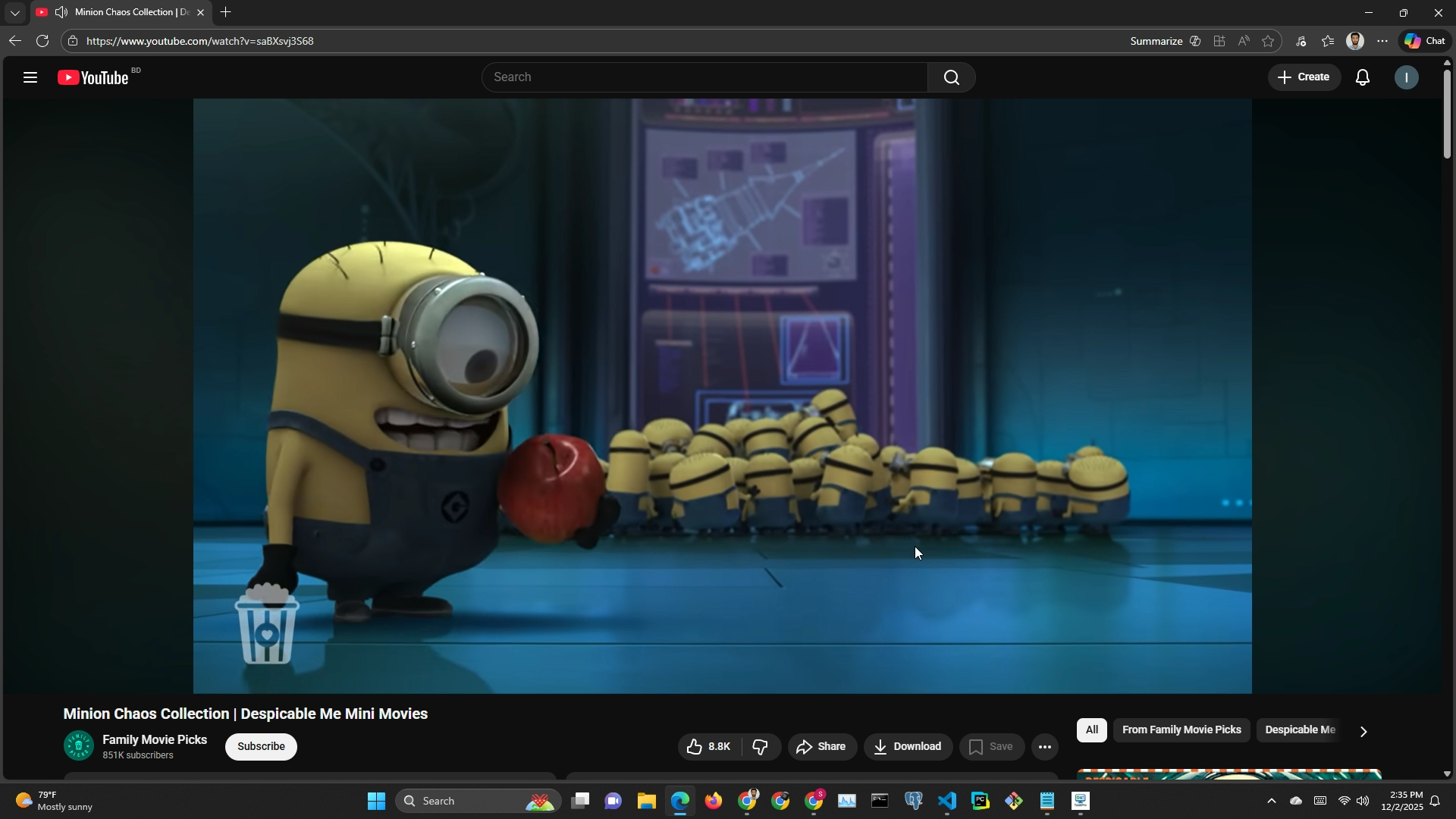Viewport: 1456px width, 819px height.
Task: Expand hidden system tray icons
Action: 1272,802
